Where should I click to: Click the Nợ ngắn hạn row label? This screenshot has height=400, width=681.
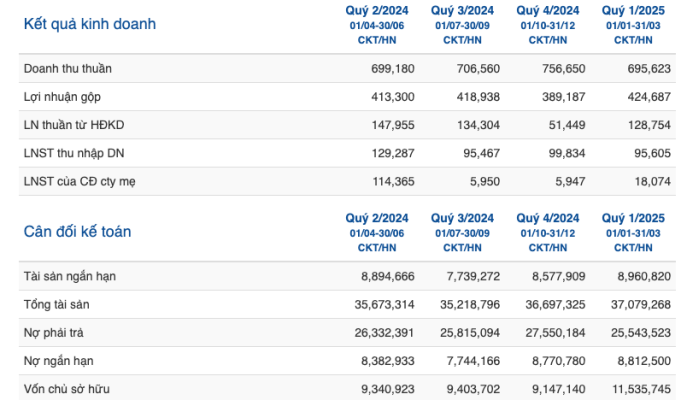[58, 361]
